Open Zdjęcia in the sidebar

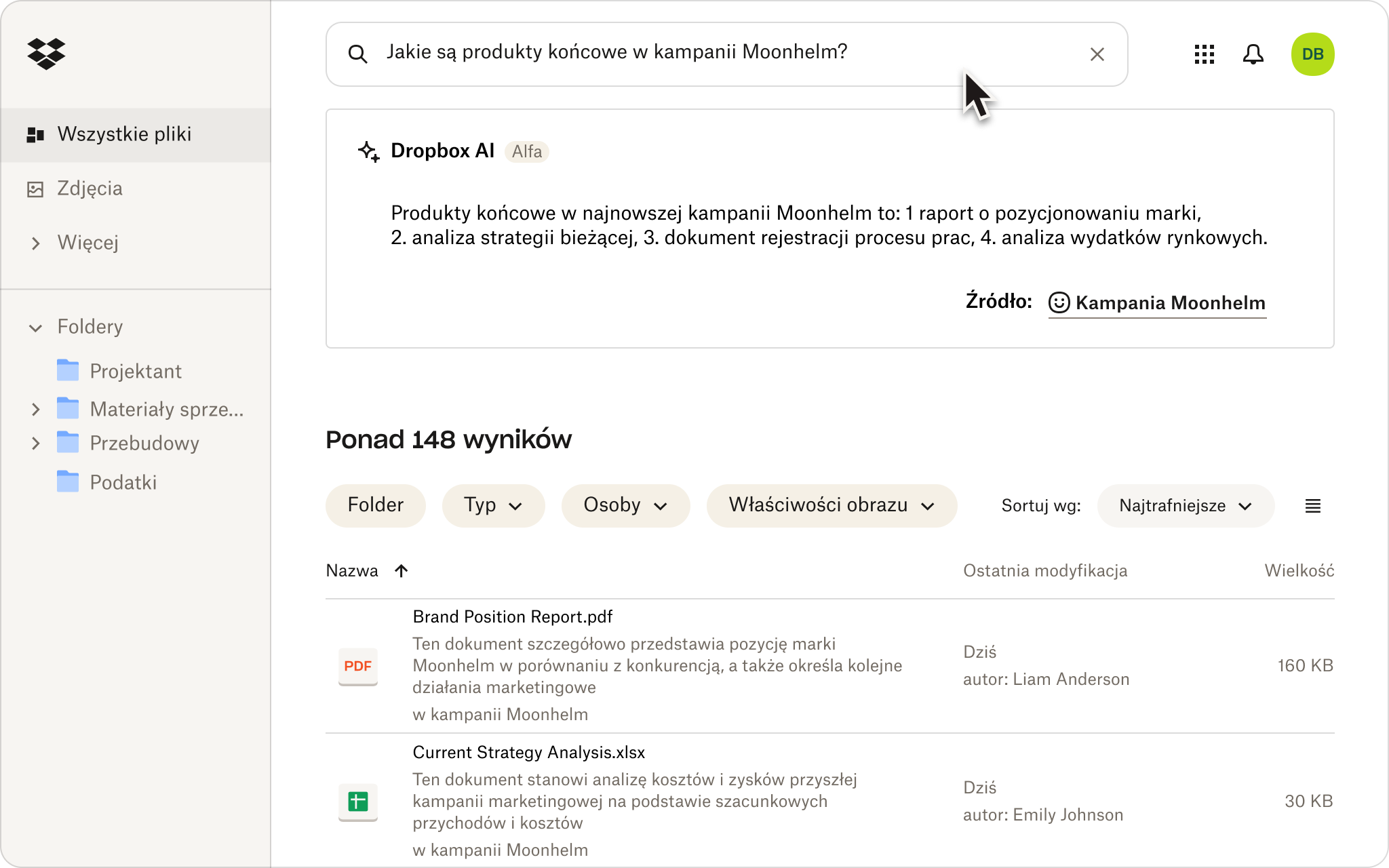click(x=90, y=189)
